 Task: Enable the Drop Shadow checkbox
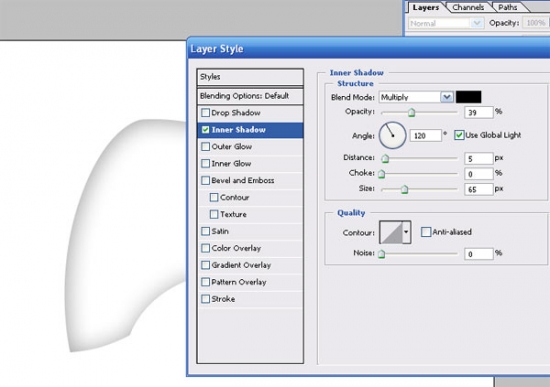(206, 113)
